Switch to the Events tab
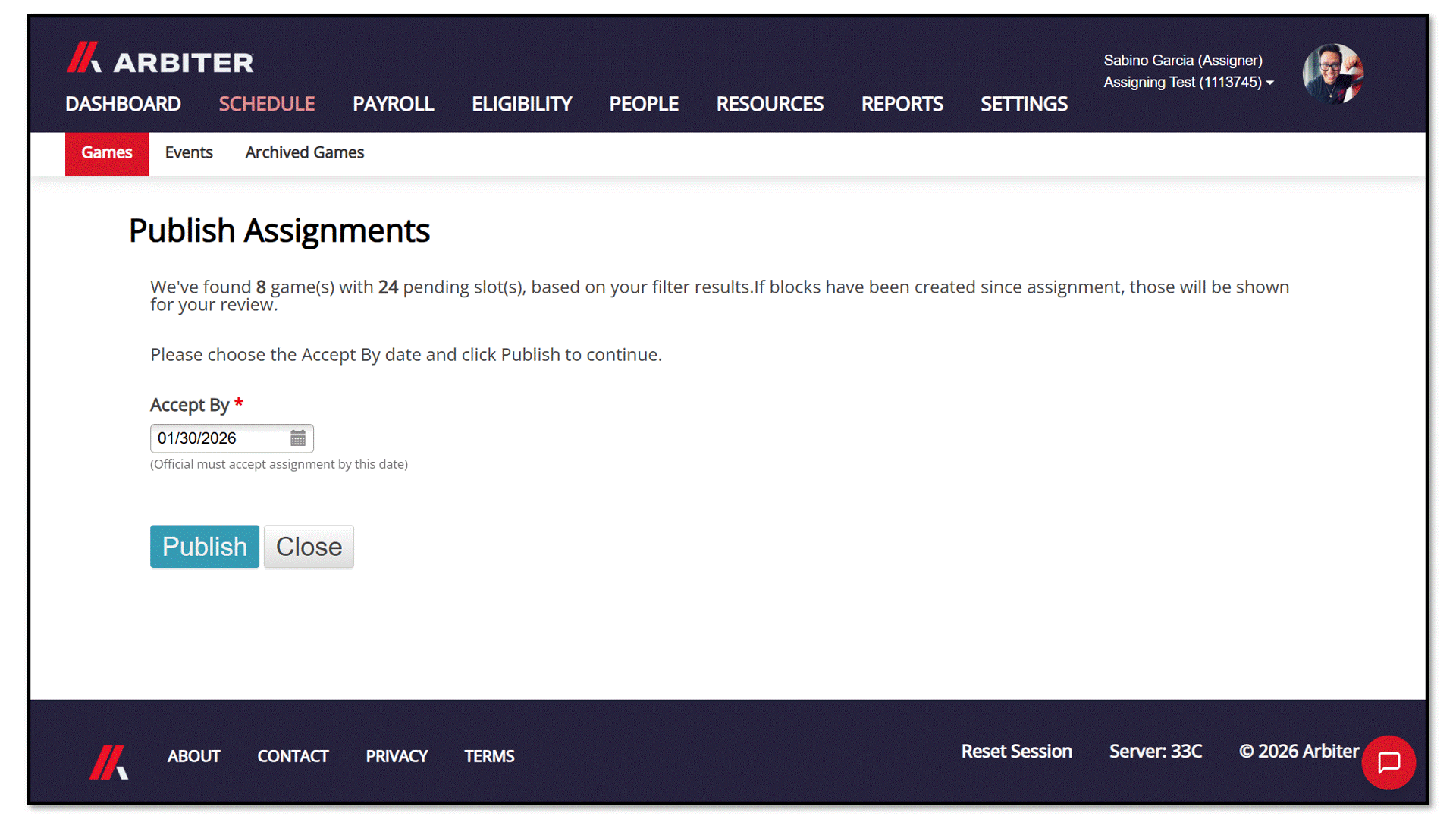Screen dimensions: 1456x819 point(189,152)
